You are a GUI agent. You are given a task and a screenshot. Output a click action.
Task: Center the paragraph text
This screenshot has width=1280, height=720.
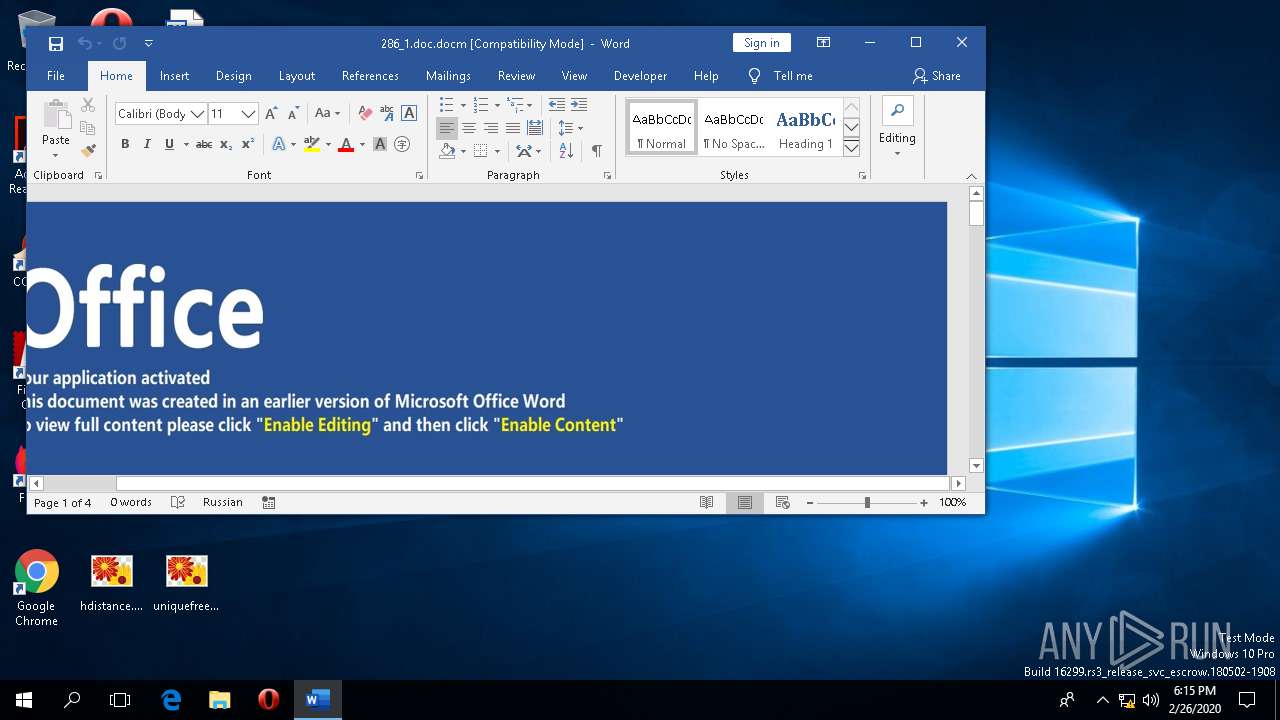pyautogui.click(x=469, y=128)
